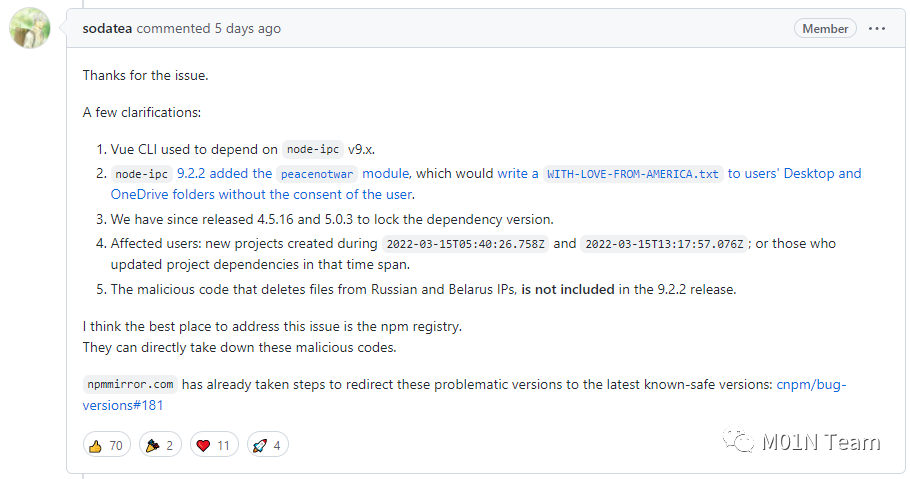Click the 2022-03-15T13:17:57.076Z timestamp code

click(x=664, y=244)
